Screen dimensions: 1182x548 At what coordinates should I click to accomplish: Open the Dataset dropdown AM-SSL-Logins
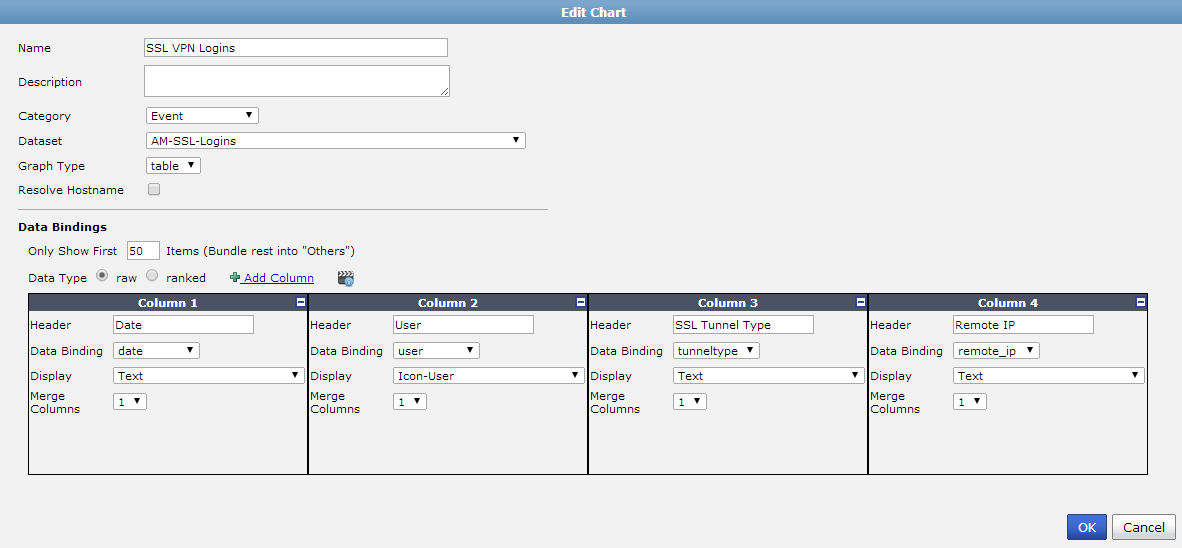[x=335, y=140]
